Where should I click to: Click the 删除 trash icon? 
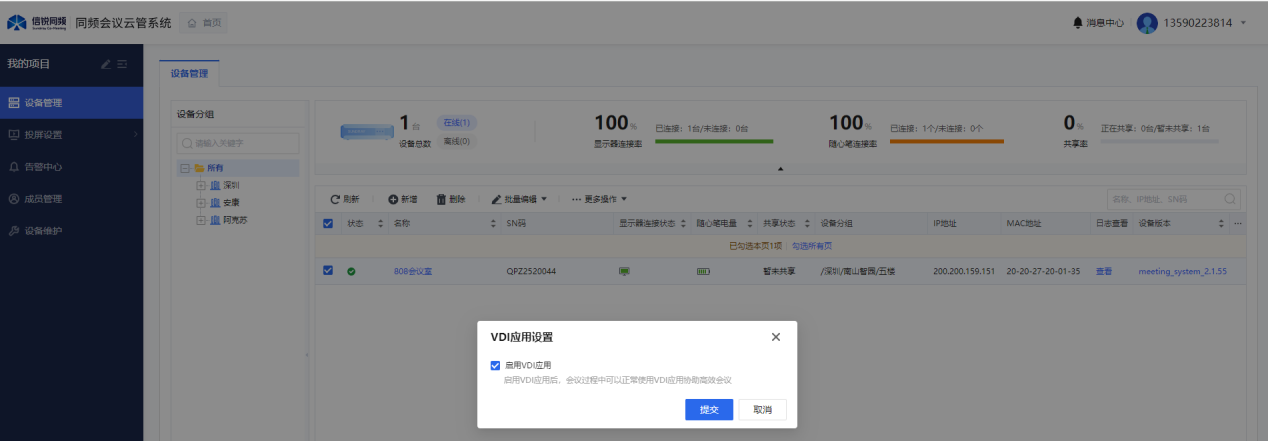(441, 199)
